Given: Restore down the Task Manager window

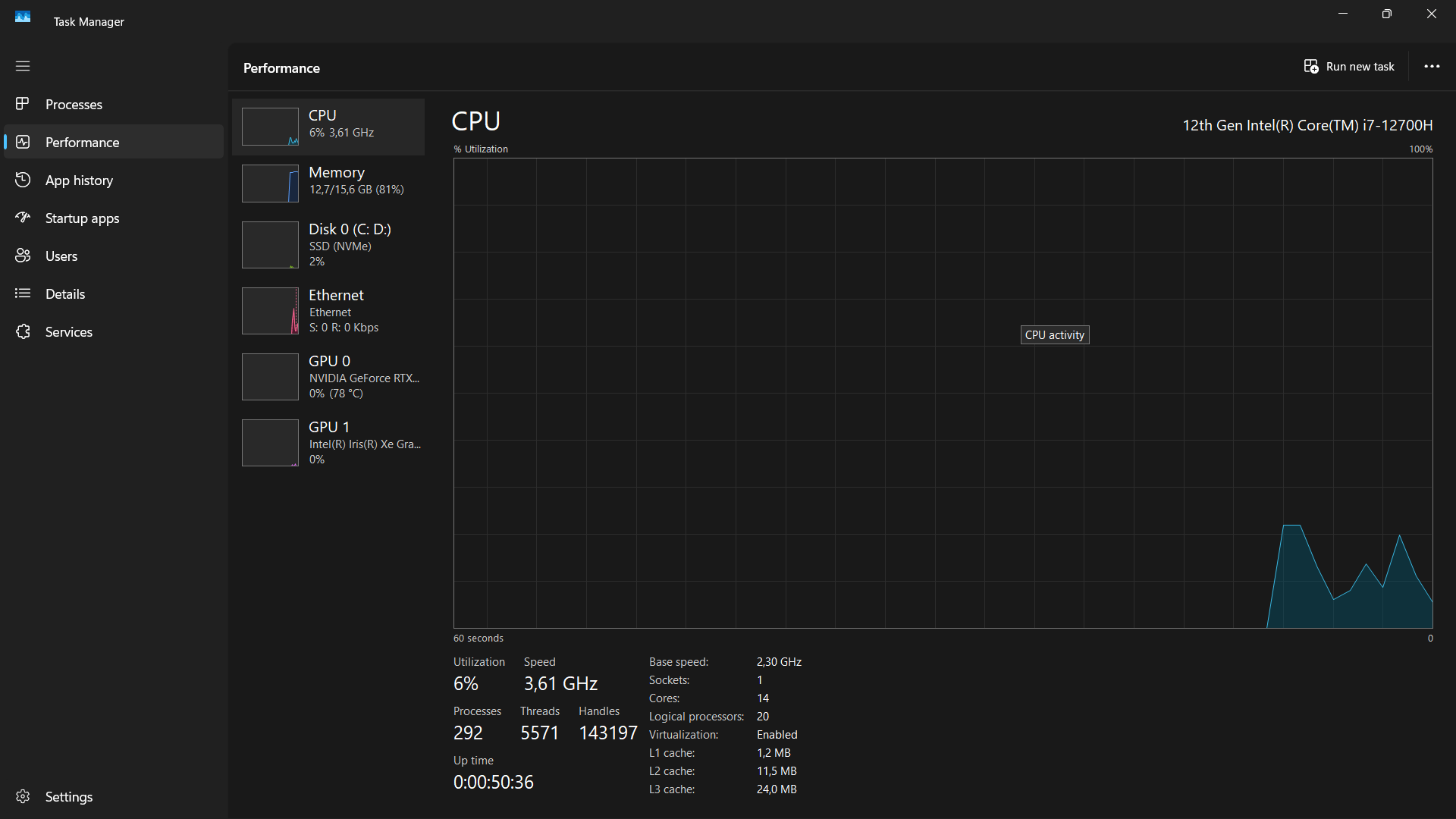Looking at the screenshot, I should (1387, 14).
